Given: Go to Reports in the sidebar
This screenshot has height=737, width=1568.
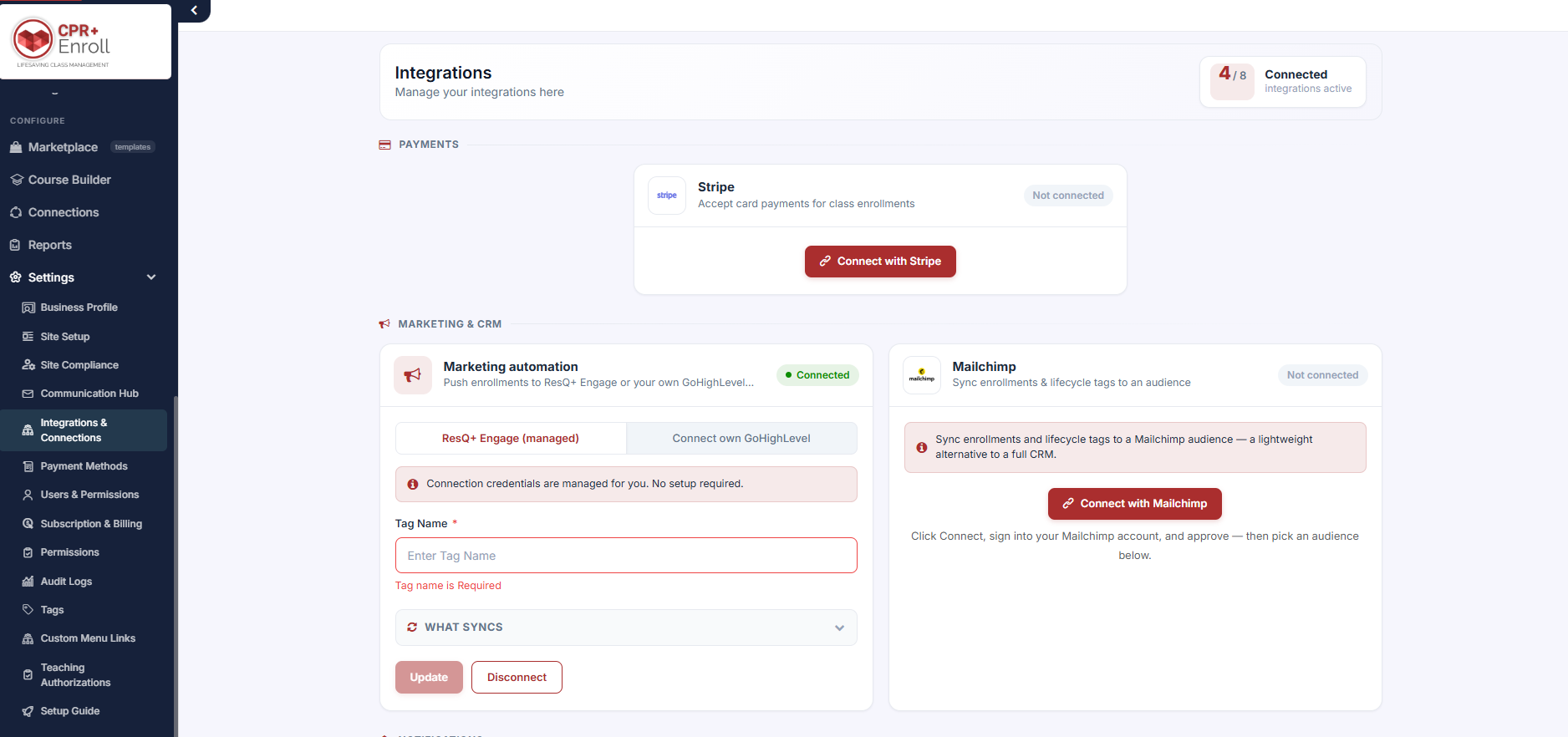Looking at the screenshot, I should [x=50, y=245].
